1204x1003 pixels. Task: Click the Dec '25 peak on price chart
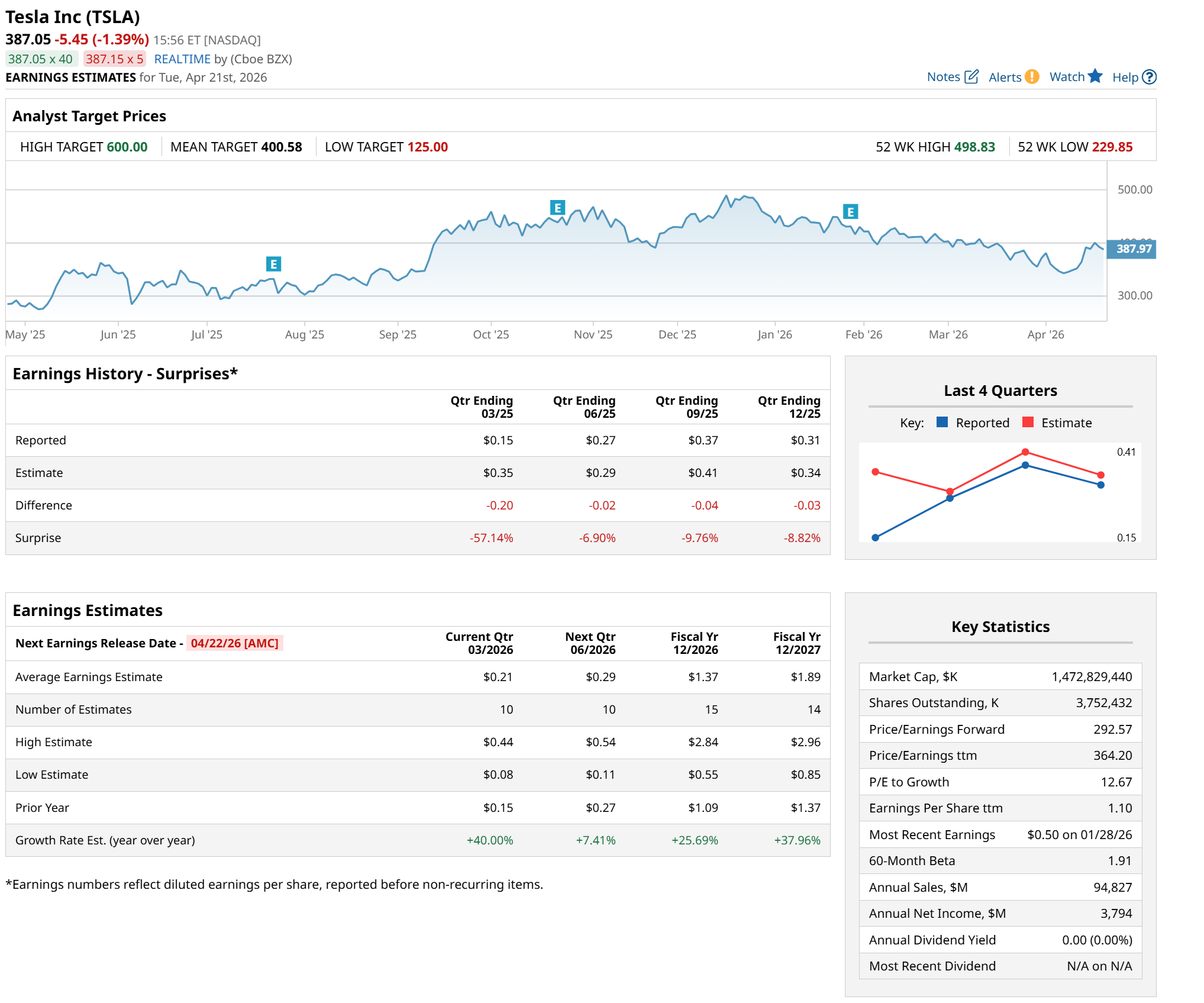[726, 196]
